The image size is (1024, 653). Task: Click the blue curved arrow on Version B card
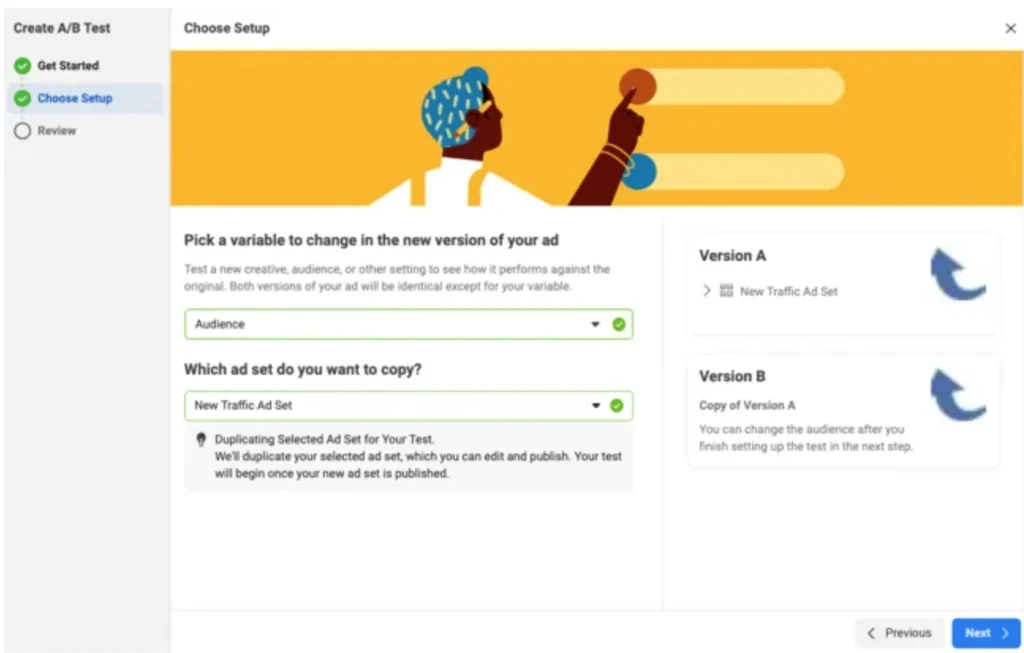tap(957, 392)
